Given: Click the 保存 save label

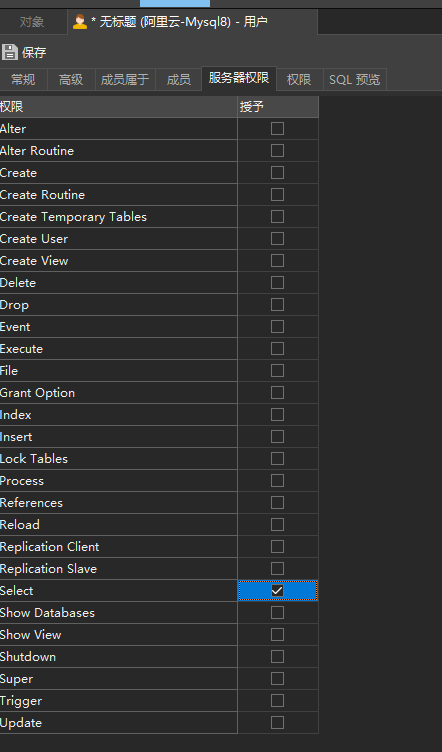Looking at the screenshot, I should click(34, 52).
